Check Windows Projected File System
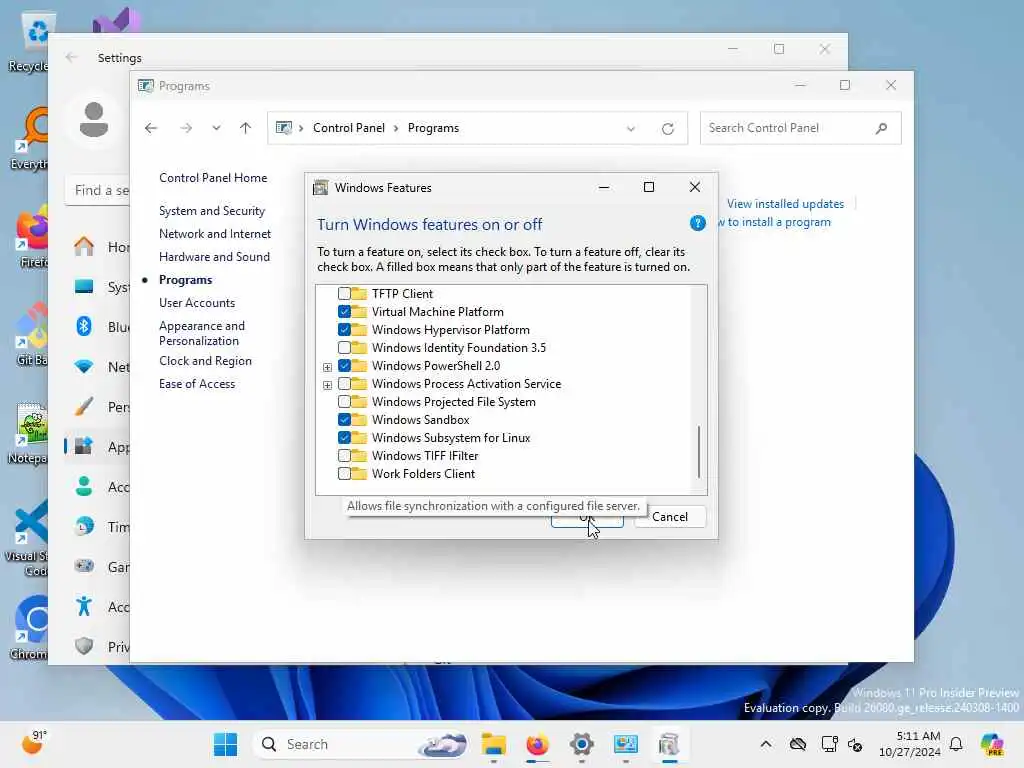Viewport: 1024px width, 768px height. (x=344, y=402)
